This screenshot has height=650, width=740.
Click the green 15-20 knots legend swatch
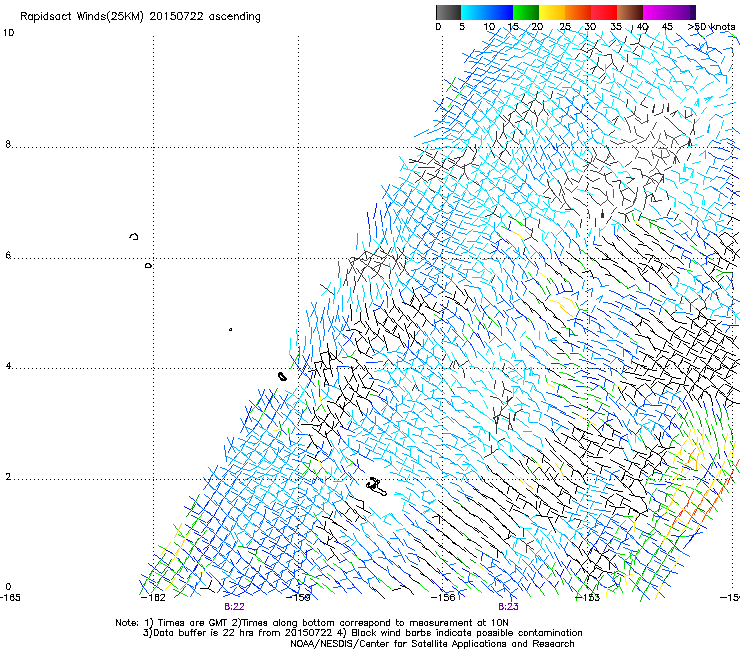pos(526,12)
